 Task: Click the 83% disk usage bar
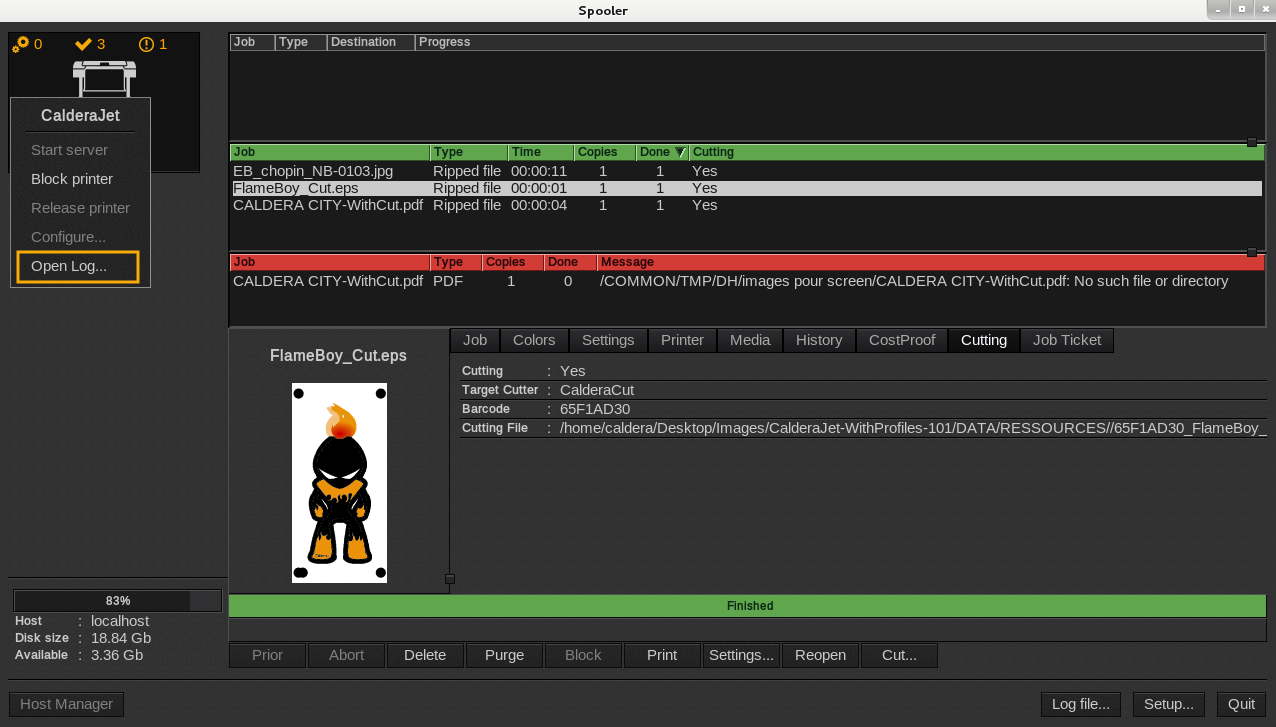pyautogui.click(x=117, y=601)
